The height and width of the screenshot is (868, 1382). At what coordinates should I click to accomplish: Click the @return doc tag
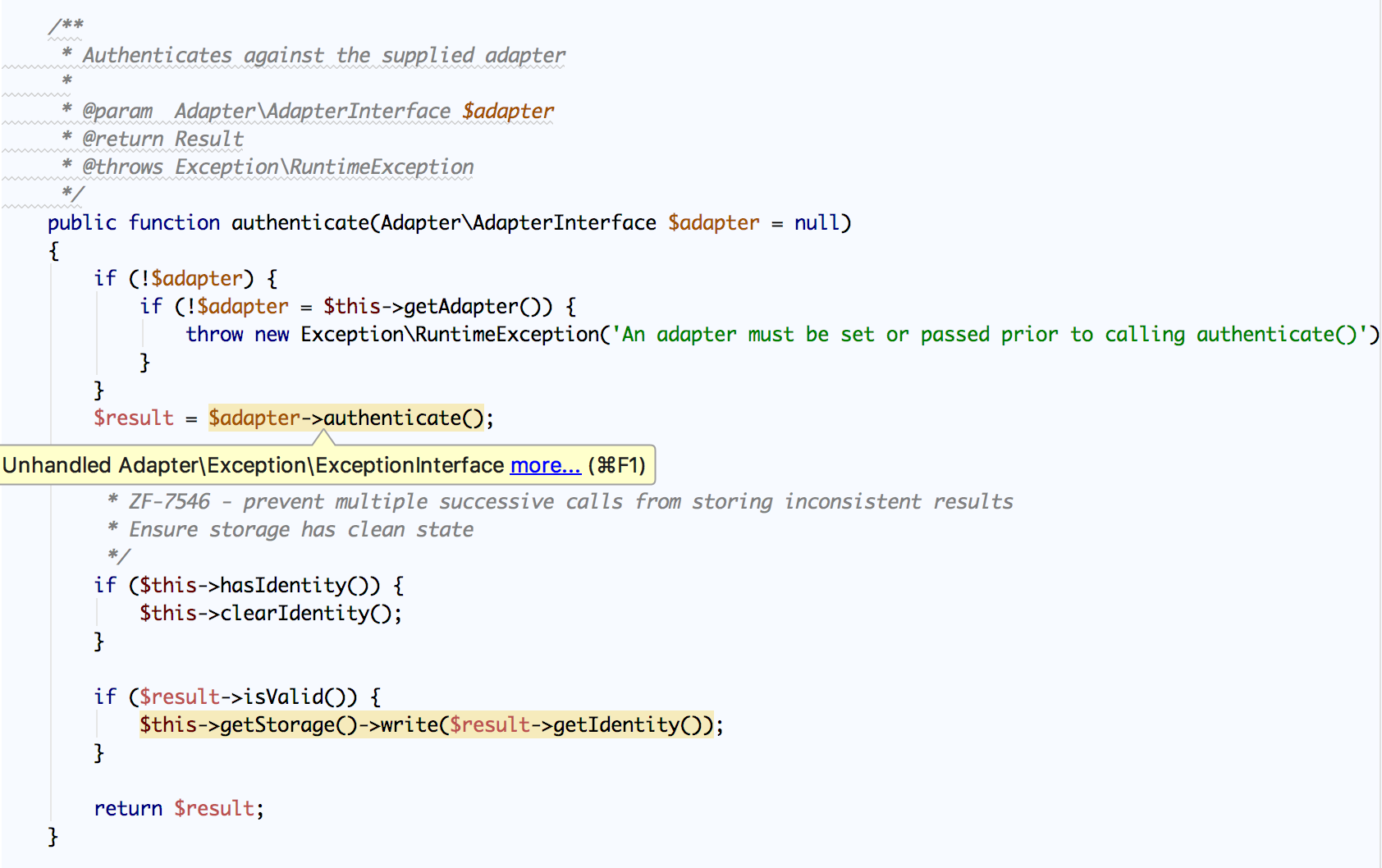123,139
